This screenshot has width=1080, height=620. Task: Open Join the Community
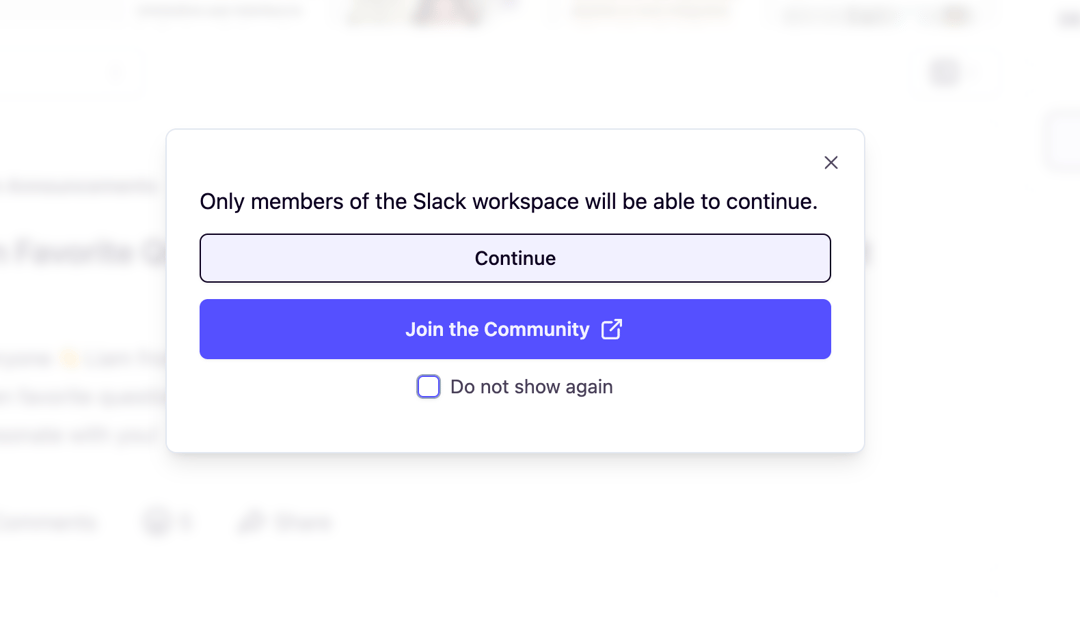[x=515, y=328]
